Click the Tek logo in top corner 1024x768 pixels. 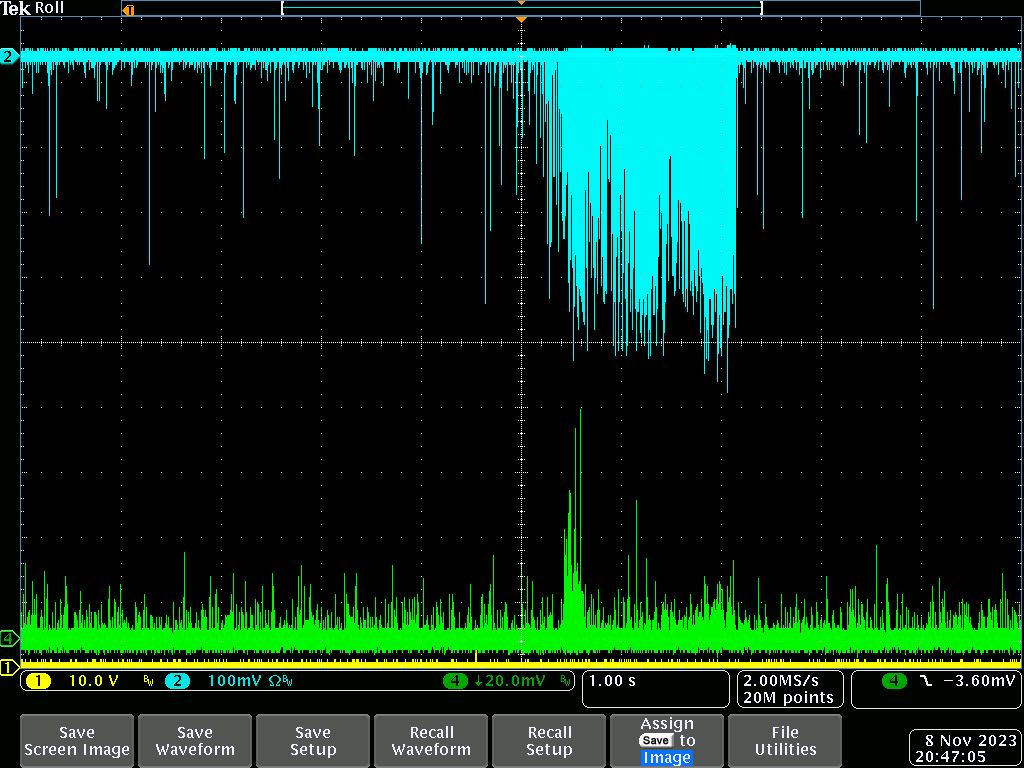click(x=16, y=8)
